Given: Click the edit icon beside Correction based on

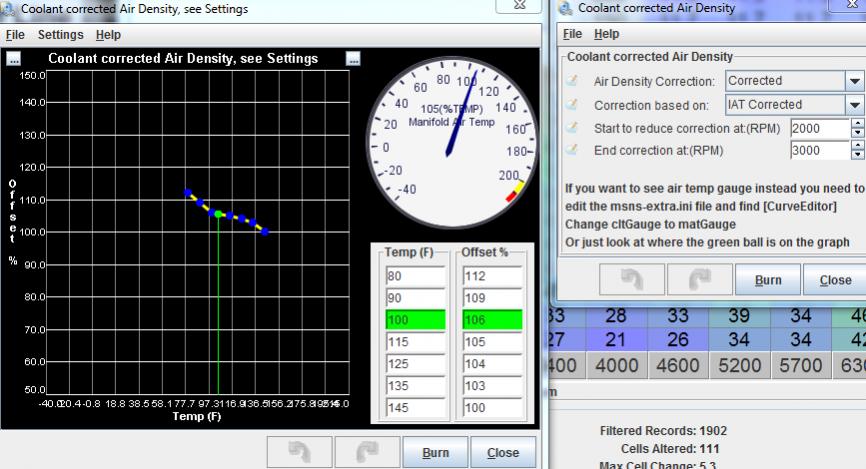Looking at the screenshot, I should click(573, 104).
